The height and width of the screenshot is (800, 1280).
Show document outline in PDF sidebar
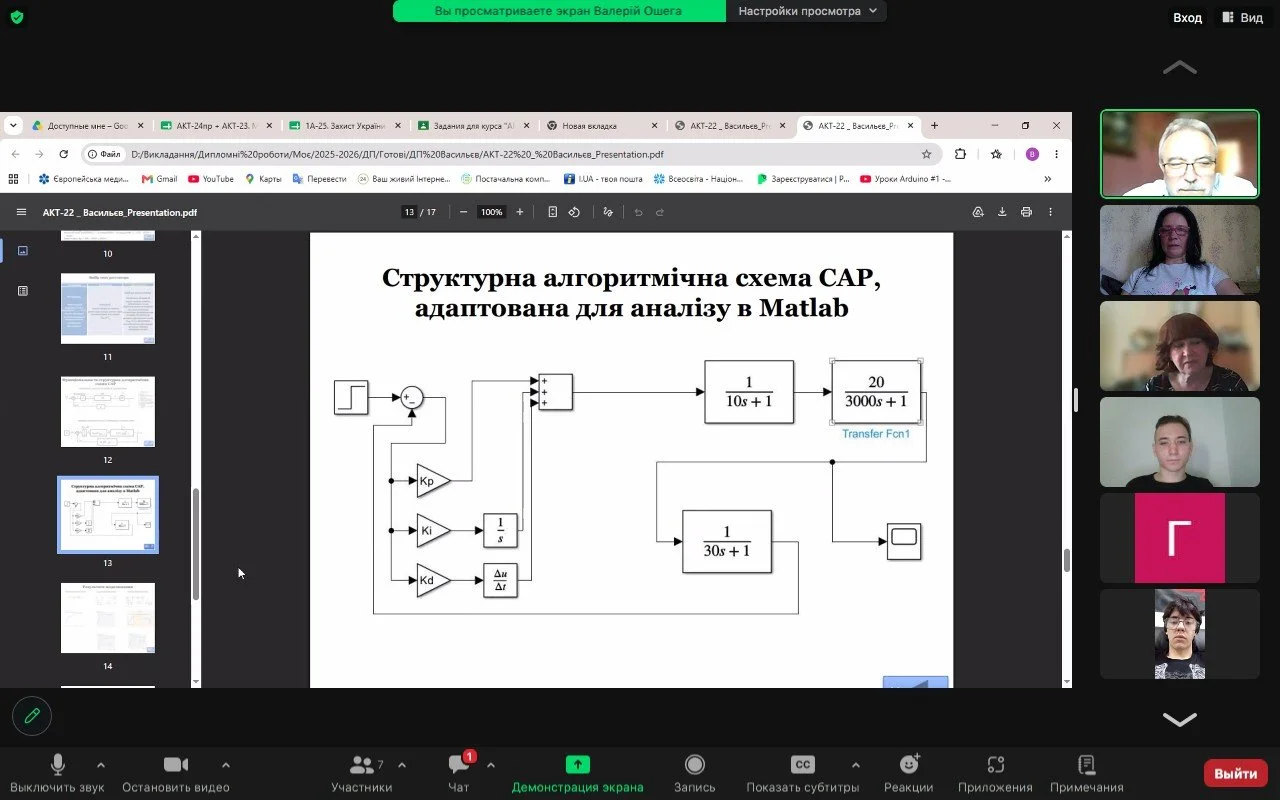click(x=23, y=290)
